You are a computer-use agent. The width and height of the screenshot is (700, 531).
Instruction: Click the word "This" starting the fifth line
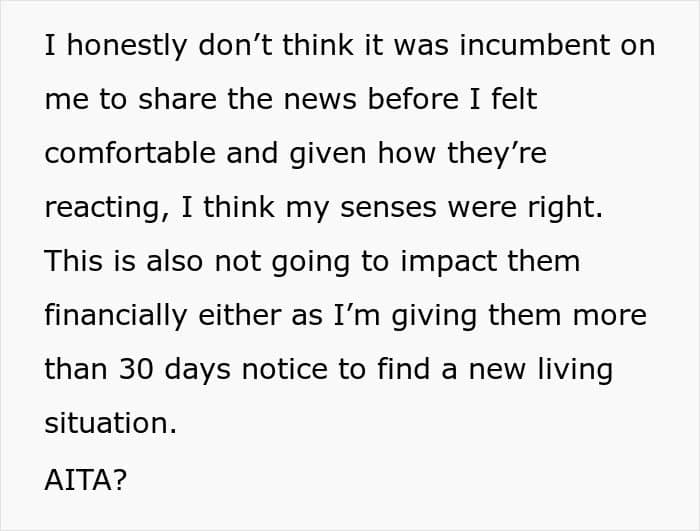click(74, 261)
